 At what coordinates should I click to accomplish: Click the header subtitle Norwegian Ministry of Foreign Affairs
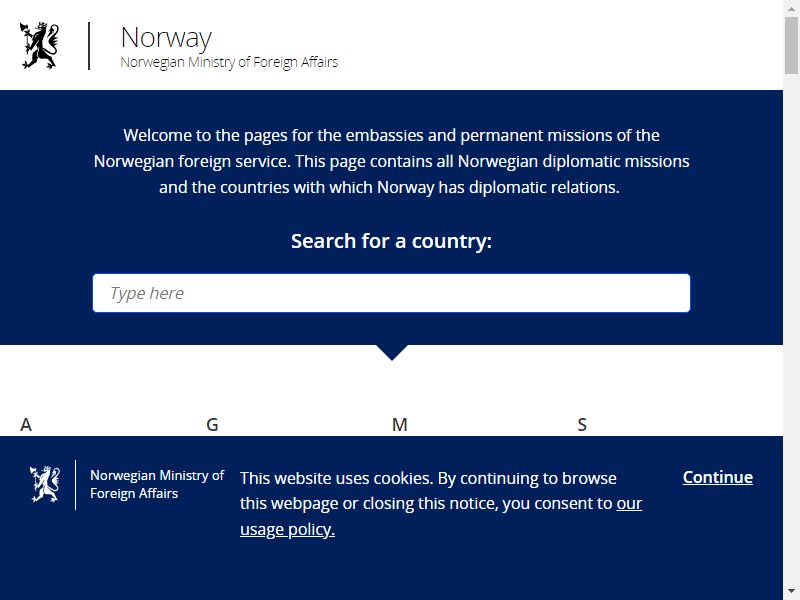[x=229, y=62]
